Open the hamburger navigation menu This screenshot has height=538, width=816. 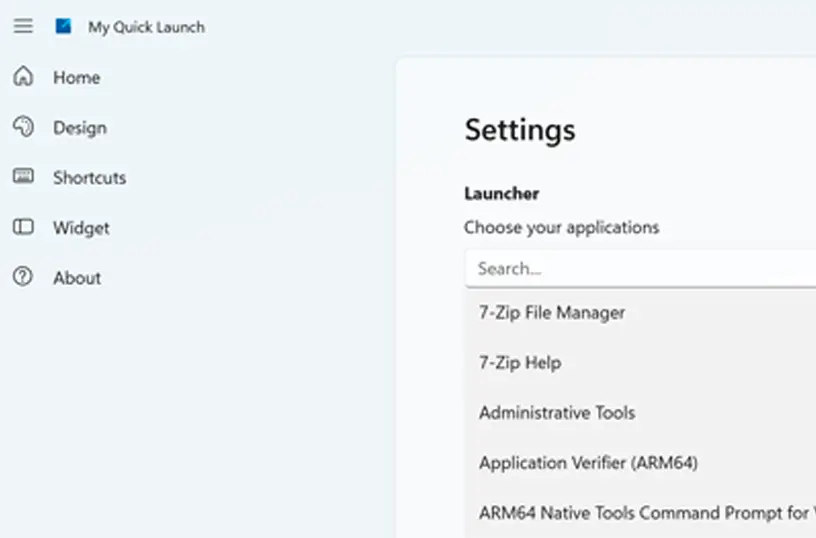pyautogui.click(x=23, y=26)
